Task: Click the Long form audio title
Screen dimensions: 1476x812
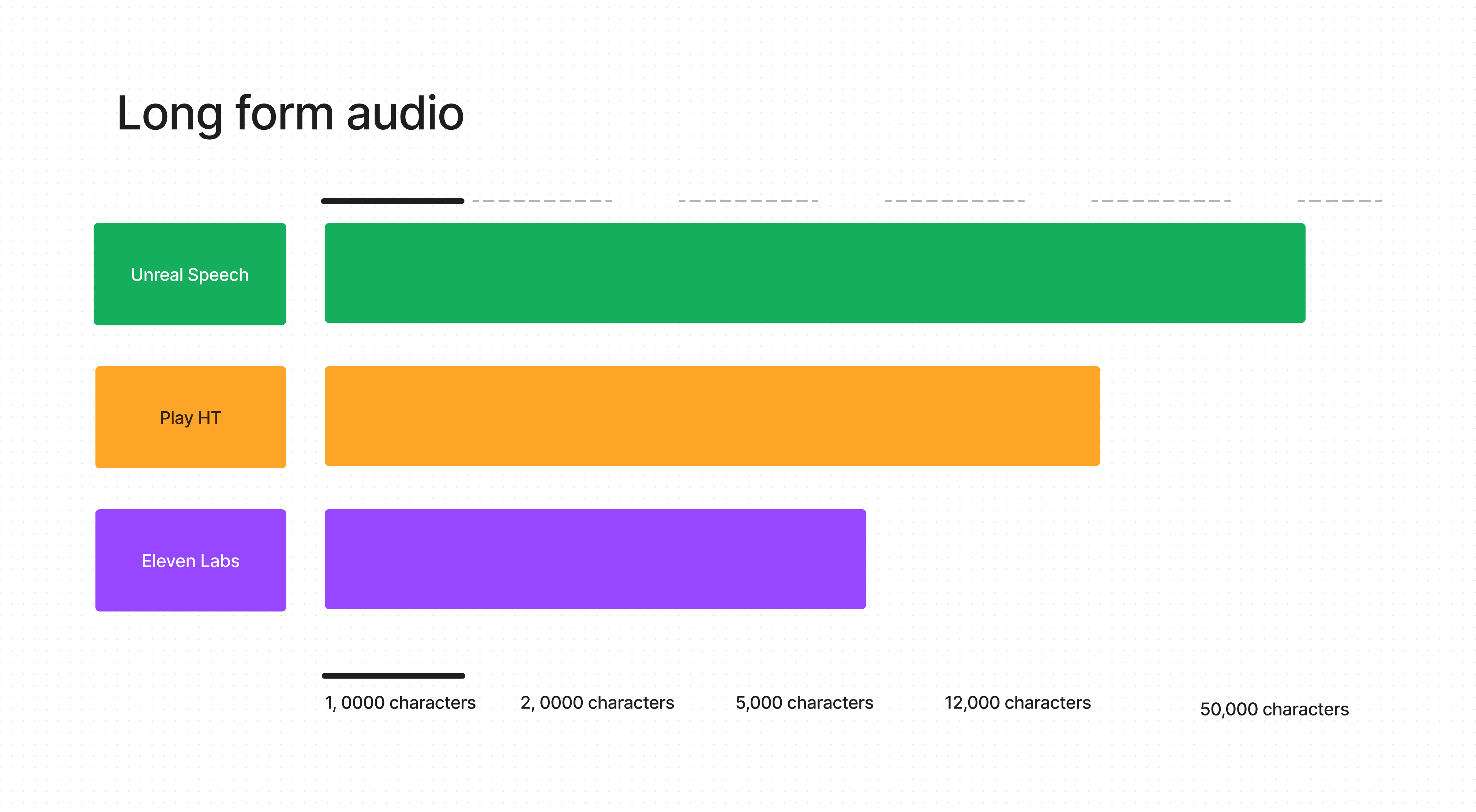Action: pos(290,114)
